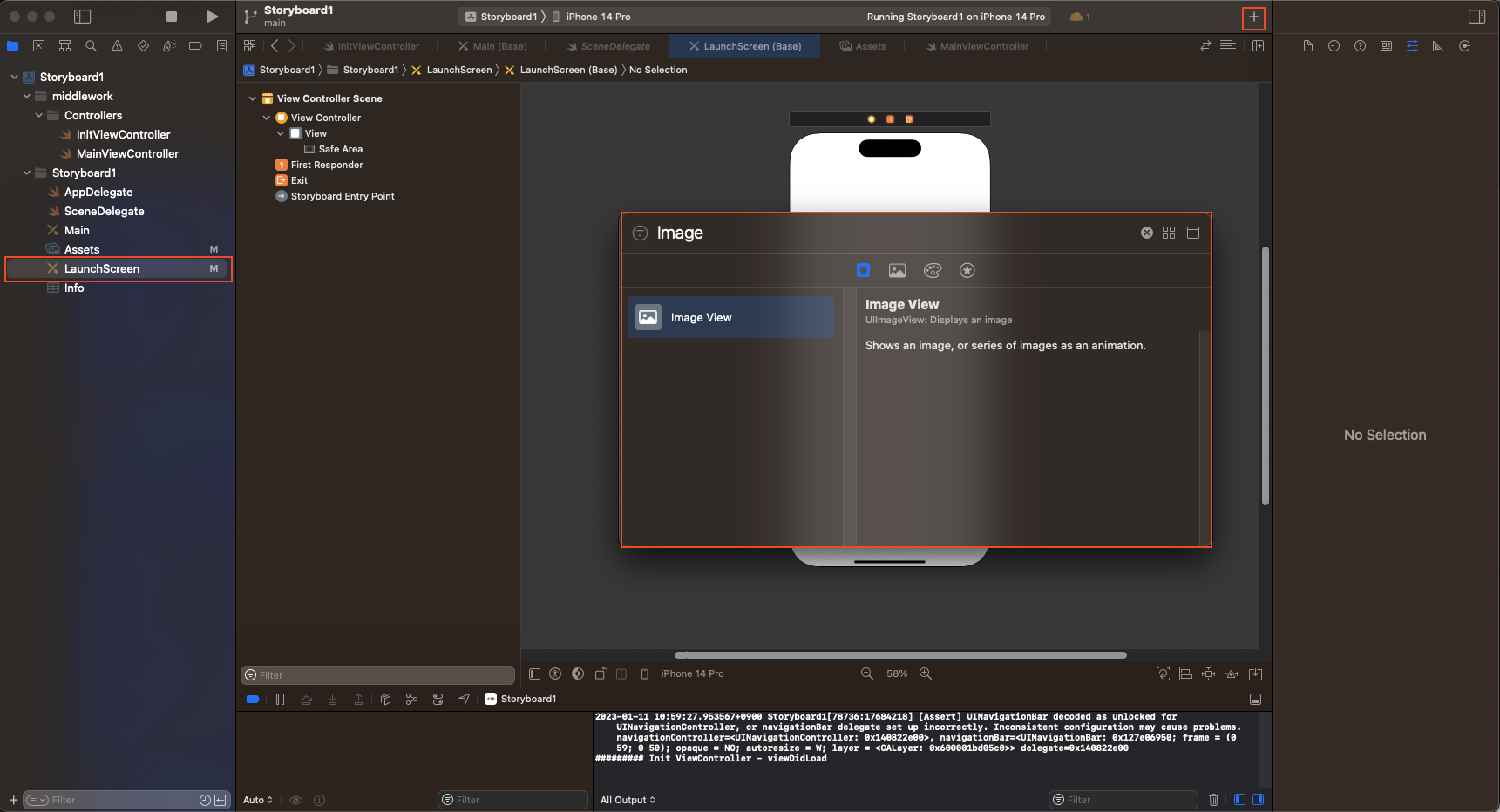Image resolution: width=1500 pixels, height=812 pixels.
Task: Toggle the console view in debug area
Action: tap(1258, 800)
